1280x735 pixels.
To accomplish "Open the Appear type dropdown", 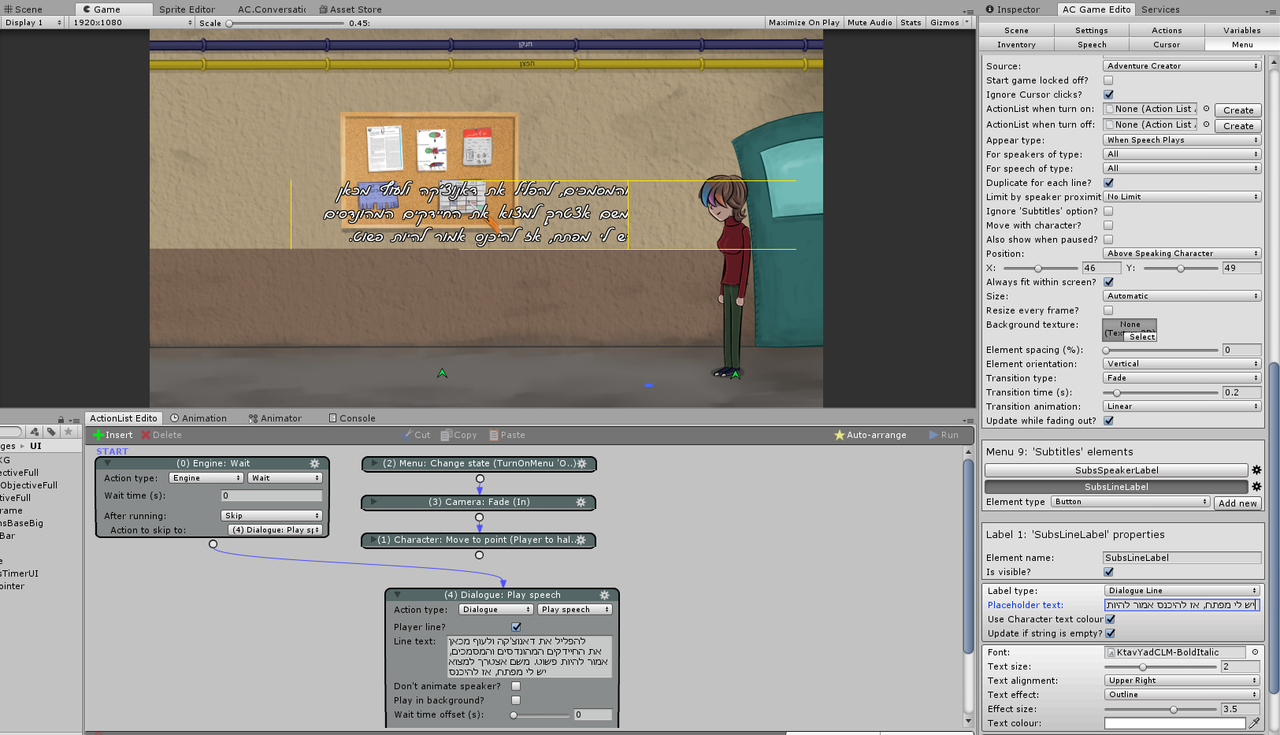I will [1182, 140].
